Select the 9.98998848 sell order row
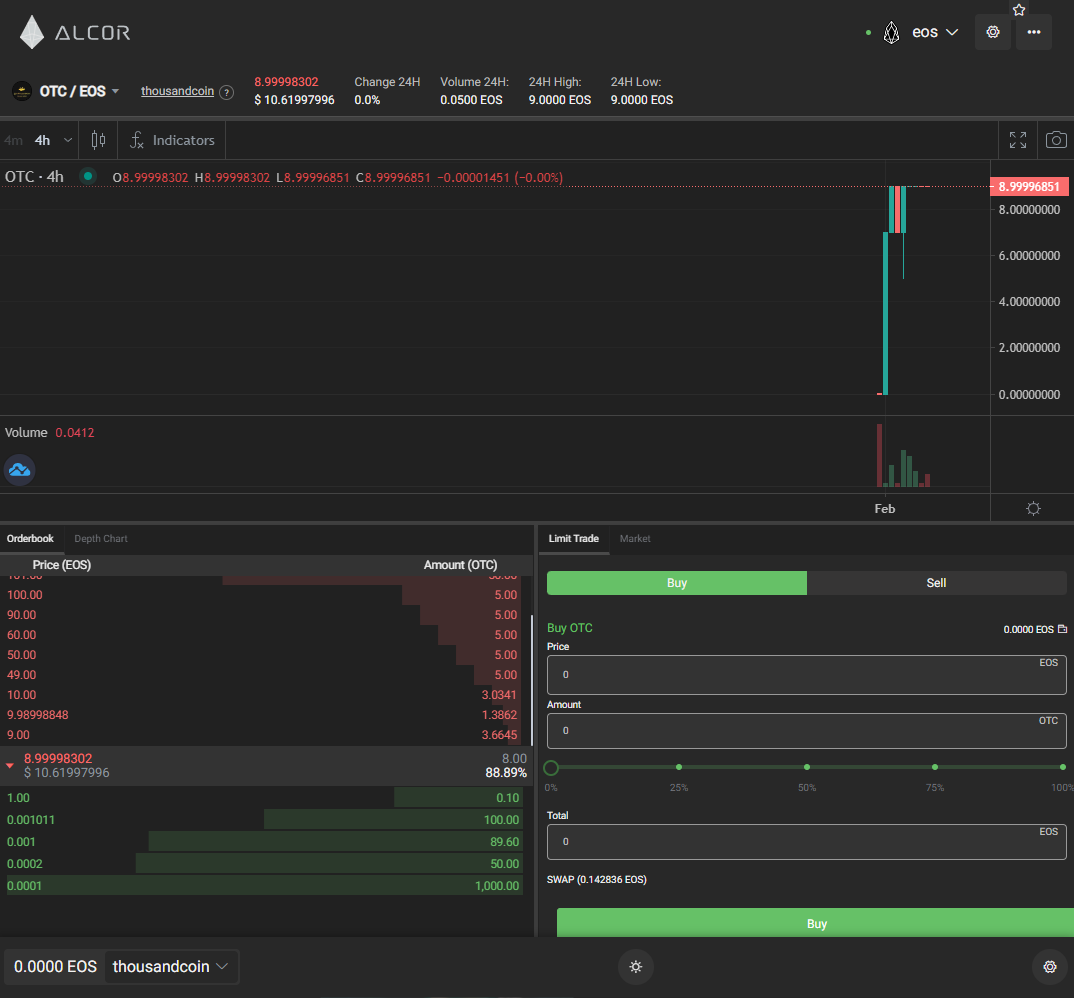The image size is (1074, 998). pyautogui.click(x=264, y=714)
